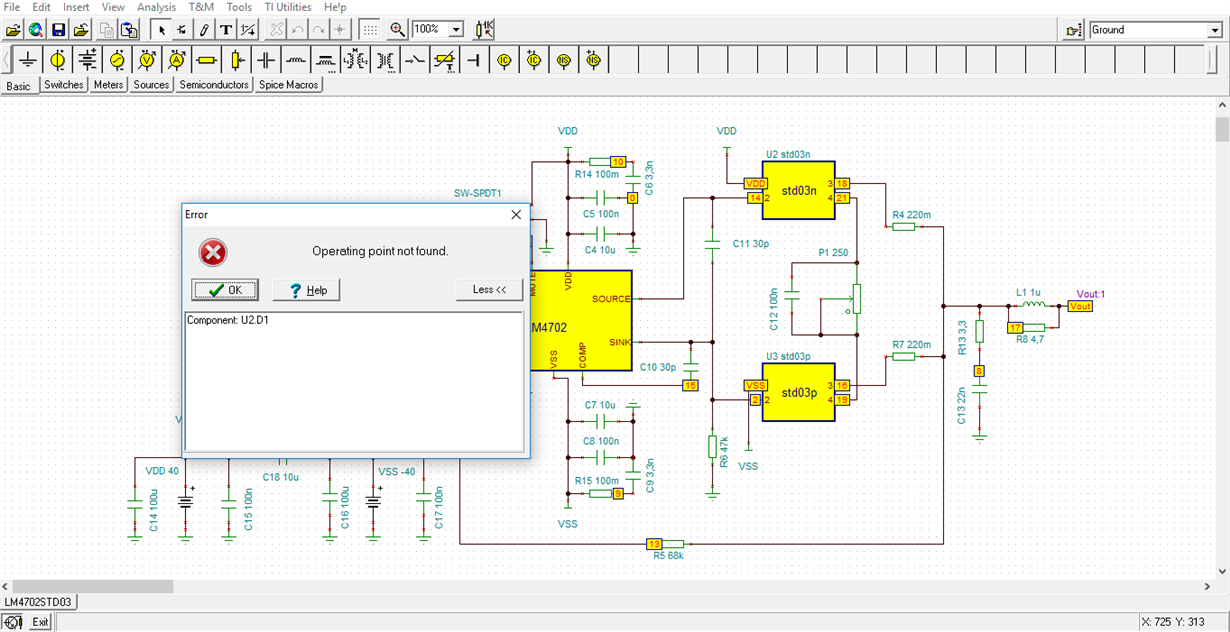Viewport: 1230px width, 632px height.
Task: Open the File menu
Action: [x=12, y=7]
